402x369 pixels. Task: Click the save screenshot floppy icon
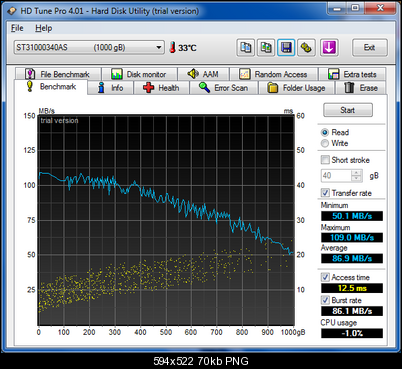point(286,48)
